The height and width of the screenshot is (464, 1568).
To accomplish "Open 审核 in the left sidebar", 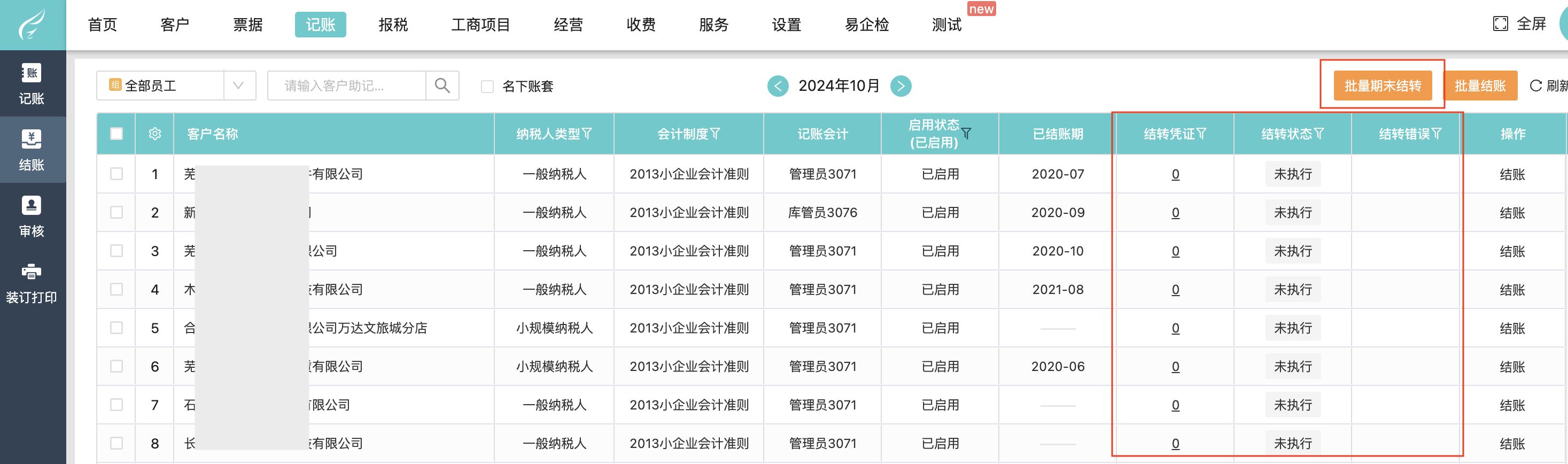I will (x=32, y=217).
